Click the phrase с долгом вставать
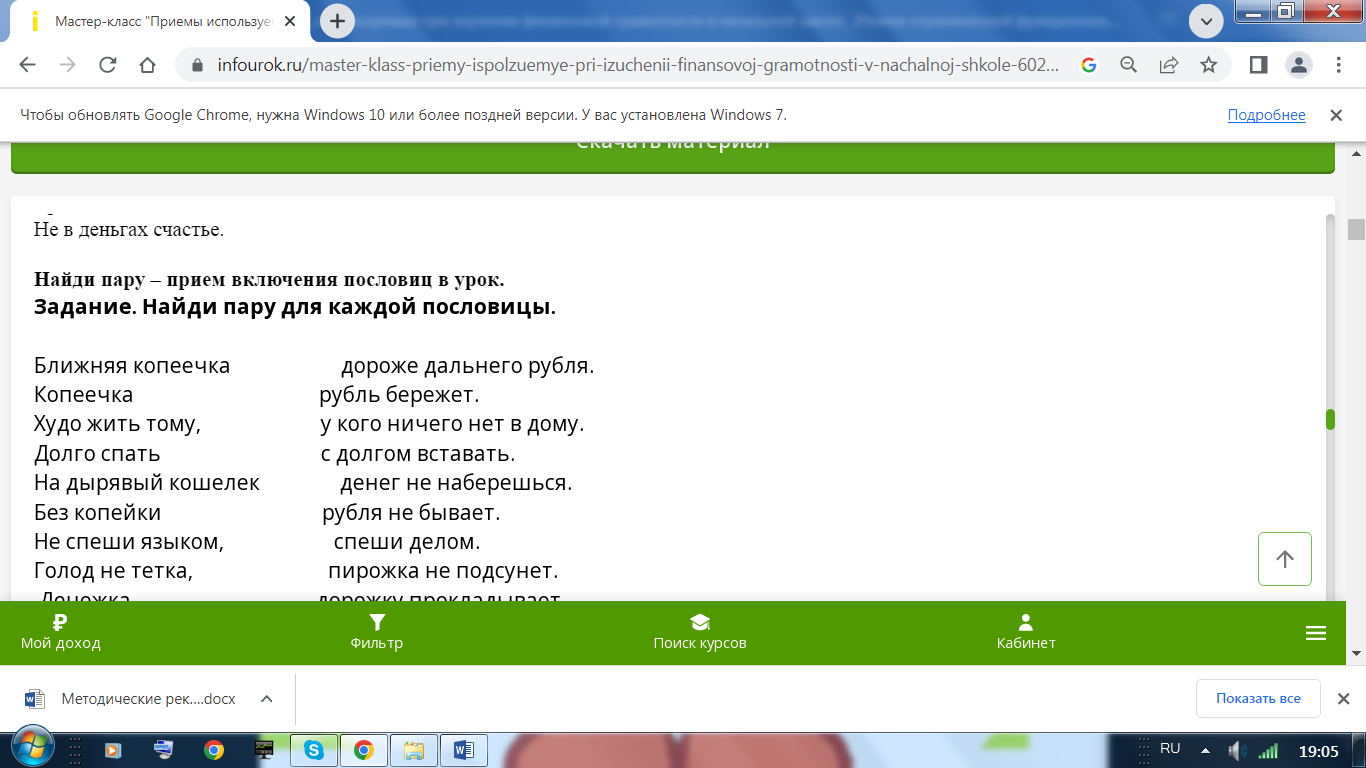Viewport: 1366px width, 768px height. pos(418,454)
